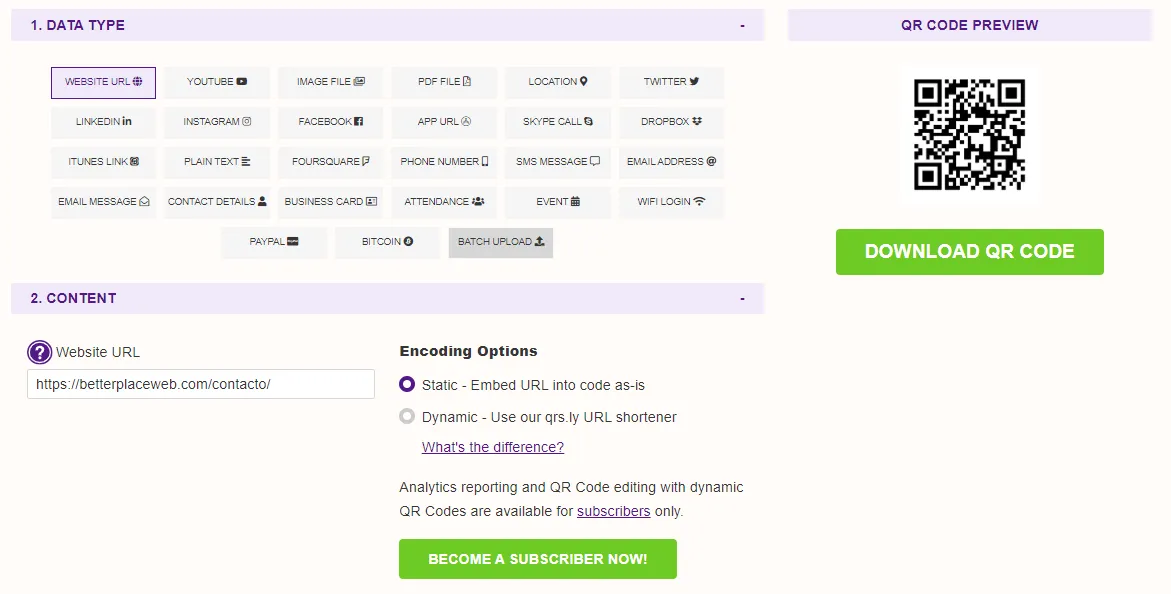Screen dimensions: 1171x594
Task: Select the Facebook data type
Action: pyautogui.click(x=330, y=122)
